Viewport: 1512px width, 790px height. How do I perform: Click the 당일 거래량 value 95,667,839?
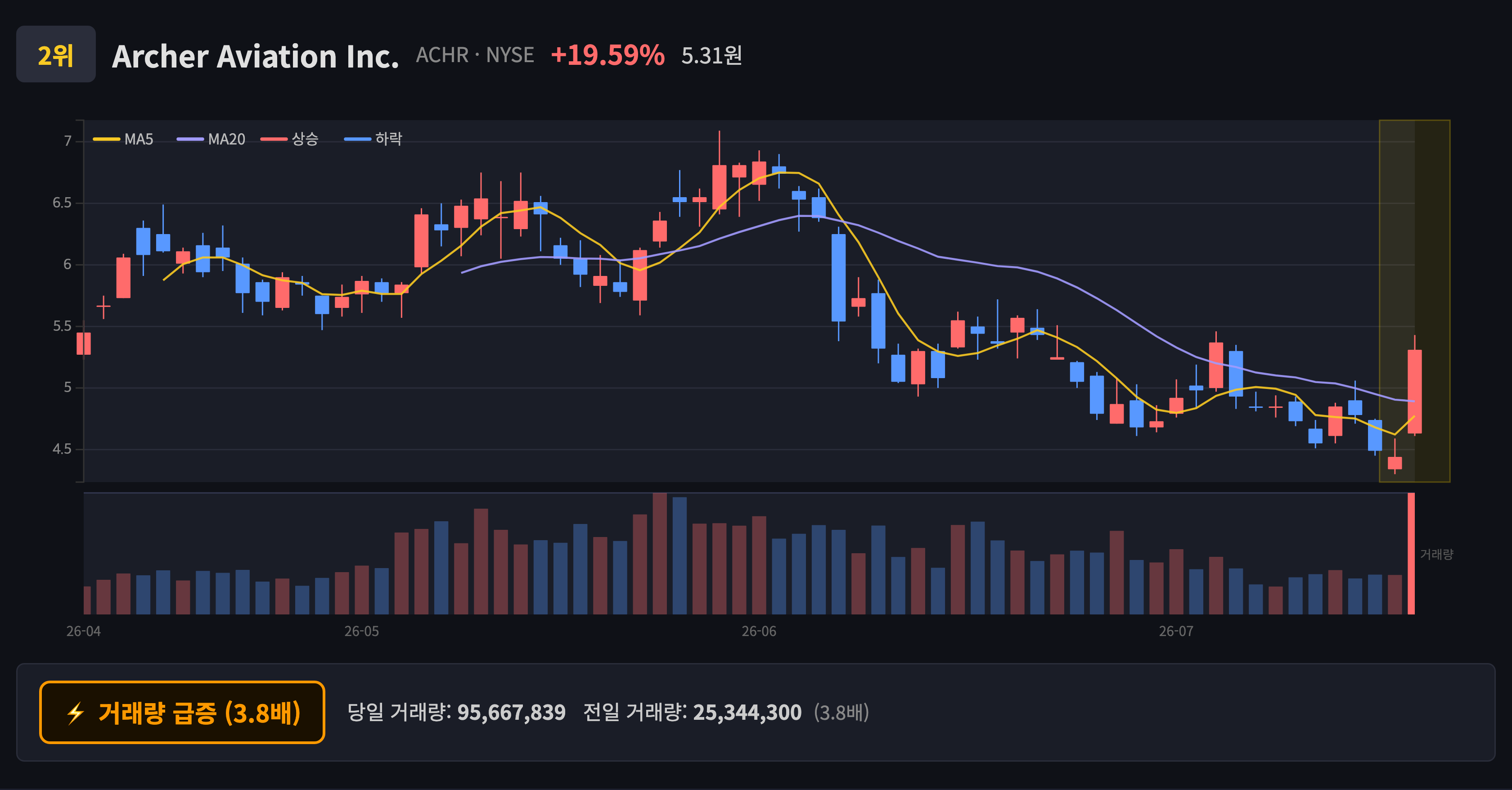pos(511,713)
